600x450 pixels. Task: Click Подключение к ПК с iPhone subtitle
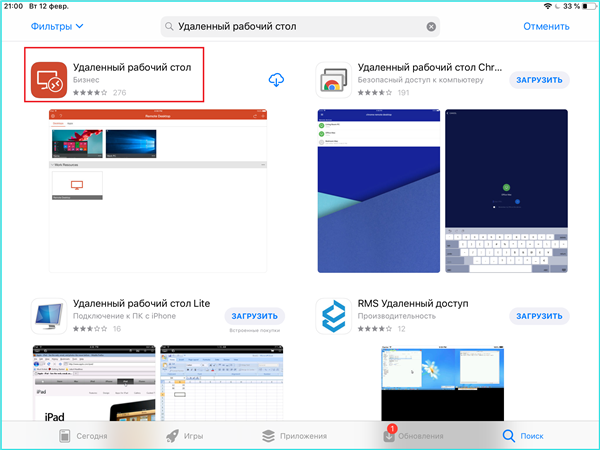pyautogui.click(x=124, y=316)
